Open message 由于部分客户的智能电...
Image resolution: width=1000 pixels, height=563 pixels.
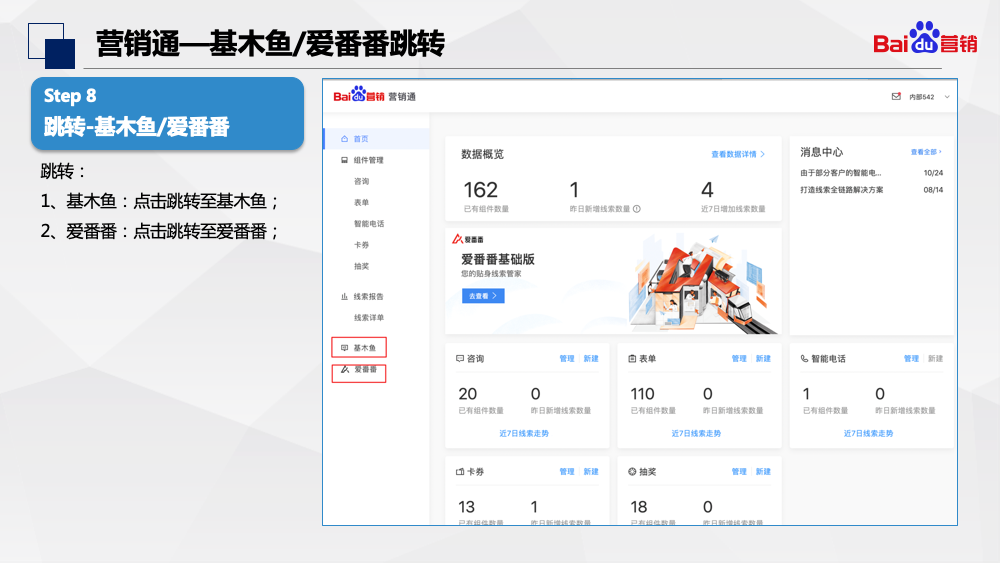point(841,173)
